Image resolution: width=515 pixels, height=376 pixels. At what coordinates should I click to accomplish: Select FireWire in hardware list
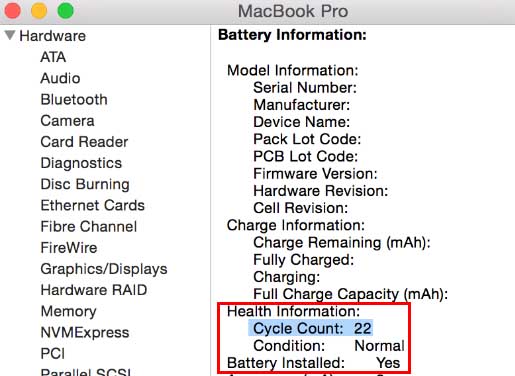pyautogui.click(x=69, y=248)
